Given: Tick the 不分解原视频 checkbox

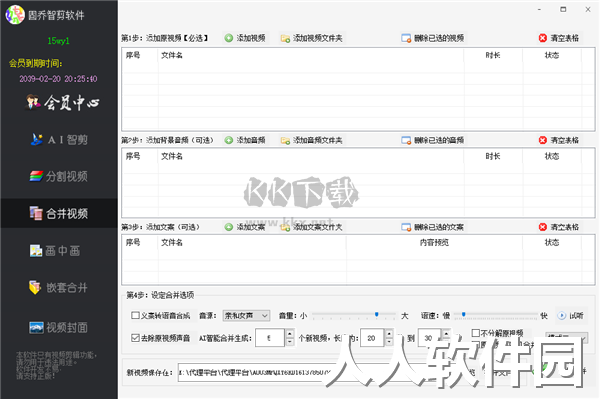Looking at the screenshot, I should tap(476, 333).
